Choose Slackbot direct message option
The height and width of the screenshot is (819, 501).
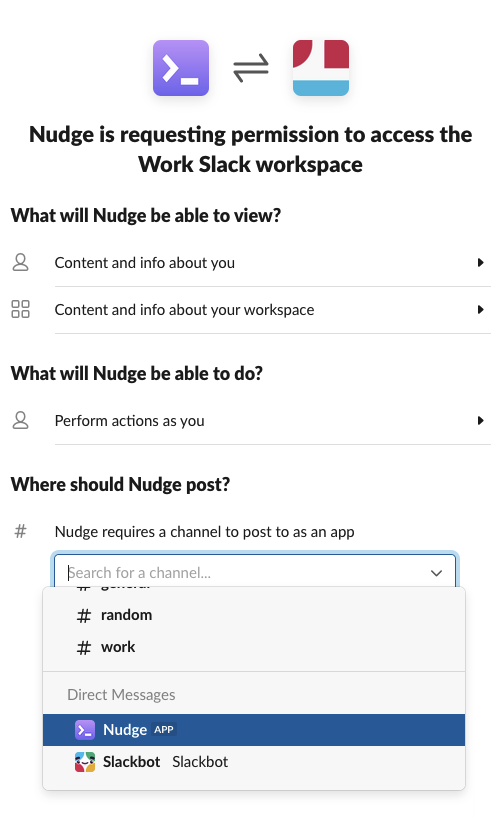(254, 762)
